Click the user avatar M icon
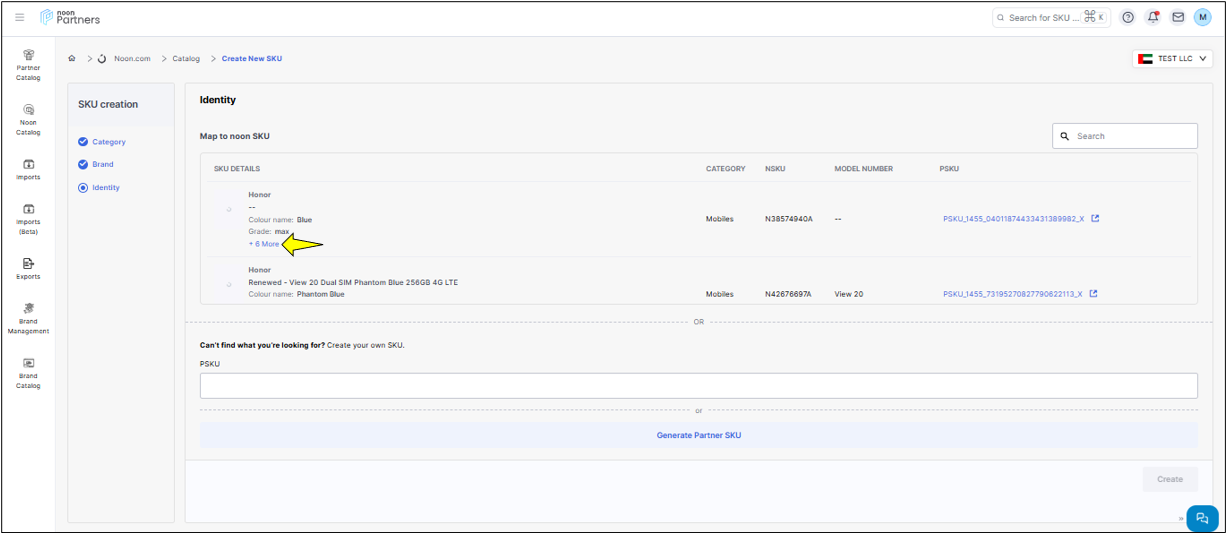 [1202, 18]
